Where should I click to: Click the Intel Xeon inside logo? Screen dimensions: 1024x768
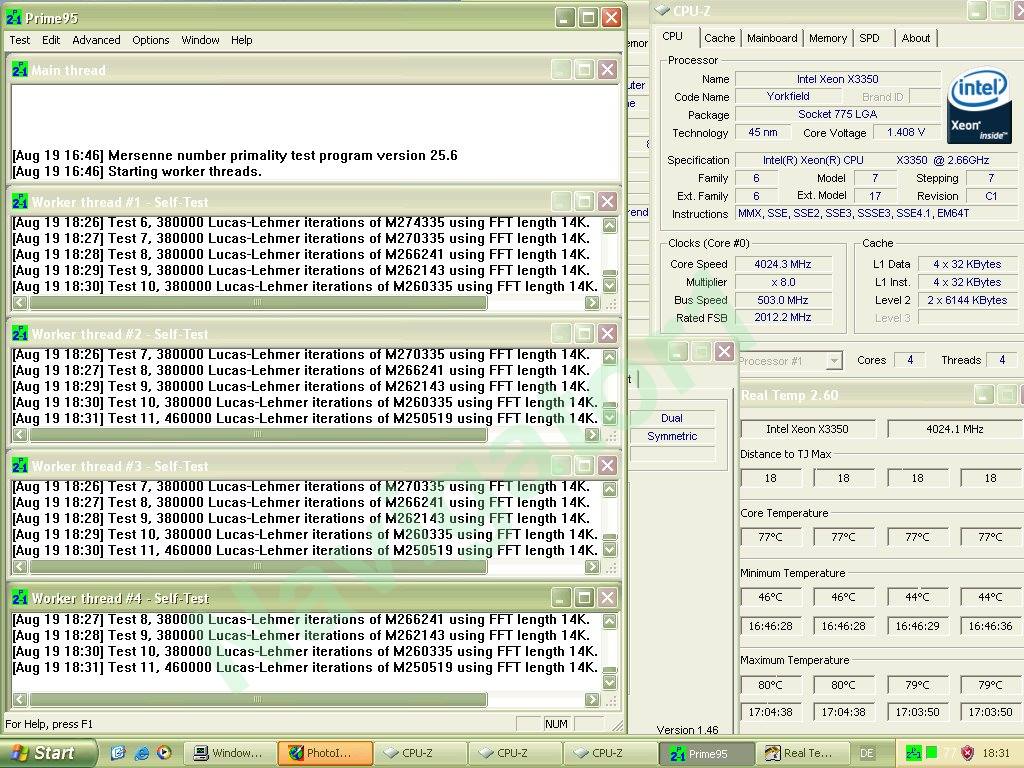tap(978, 106)
